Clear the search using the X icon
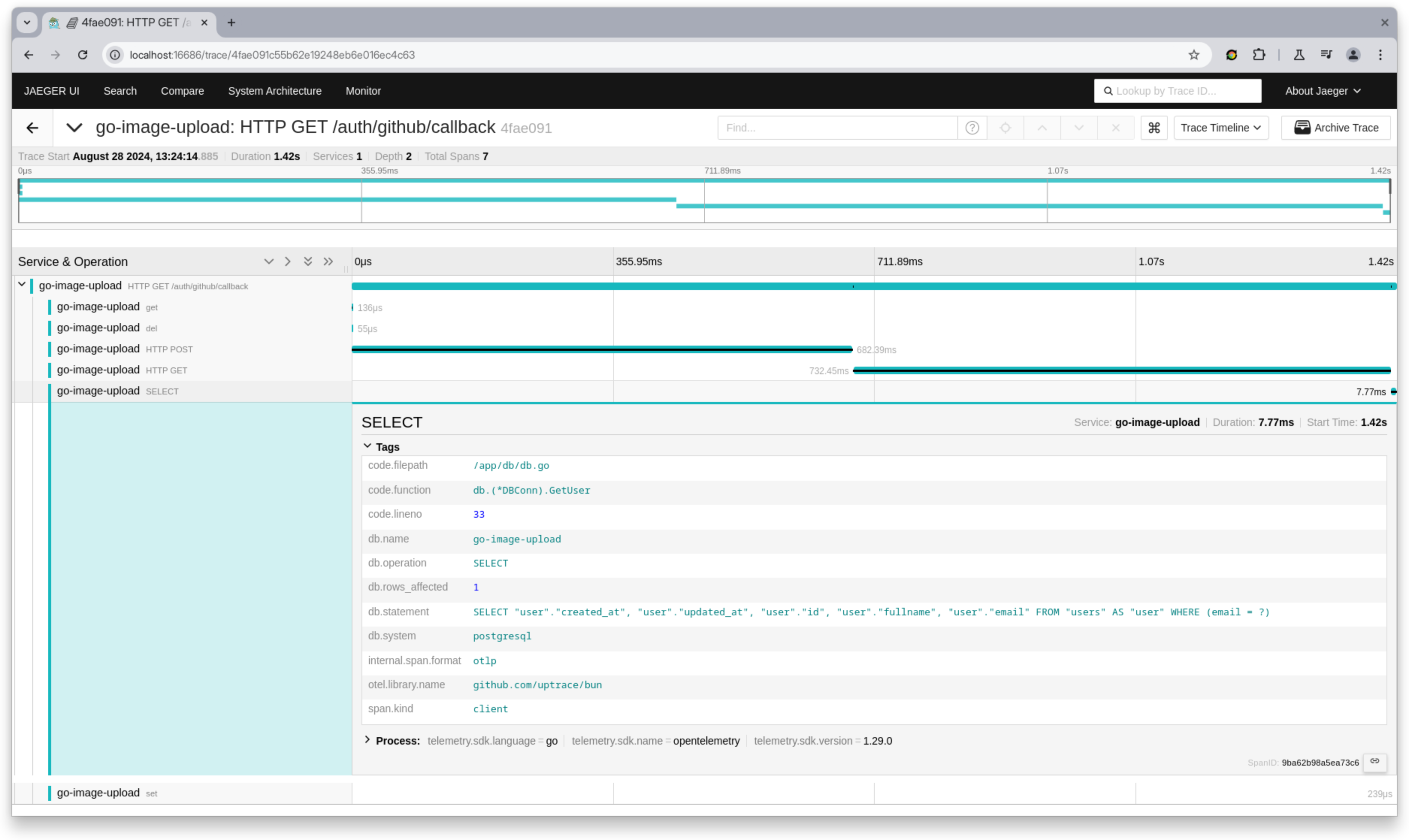Viewport: 1409px width, 840px height. [1115, 127]
